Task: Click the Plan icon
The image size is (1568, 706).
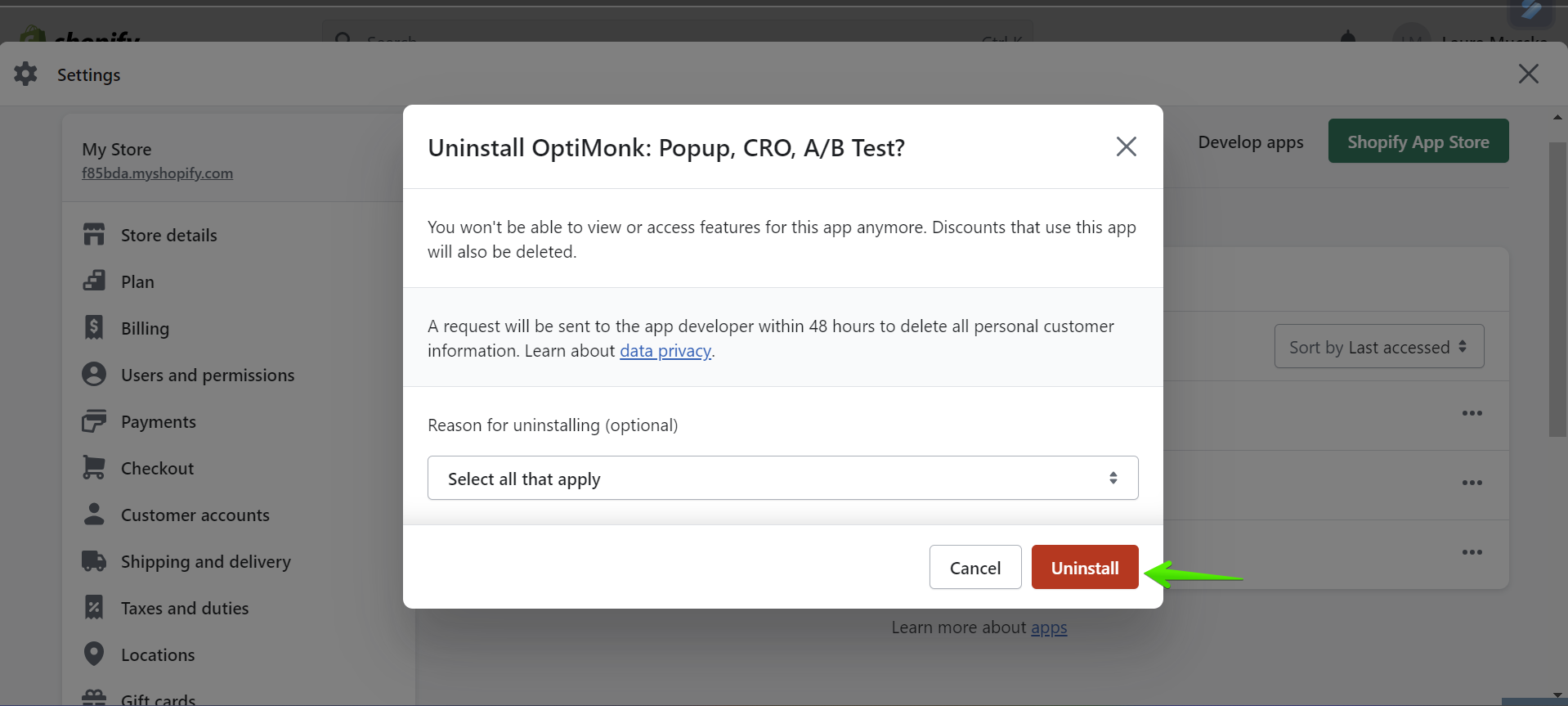Action: [x=94, y=281]
